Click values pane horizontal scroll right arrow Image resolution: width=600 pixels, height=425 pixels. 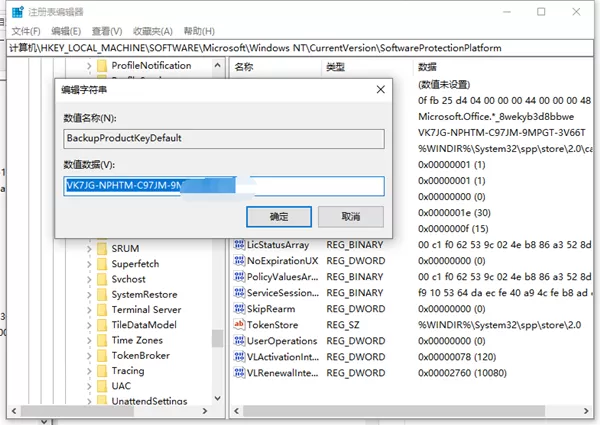coord(586,411)
